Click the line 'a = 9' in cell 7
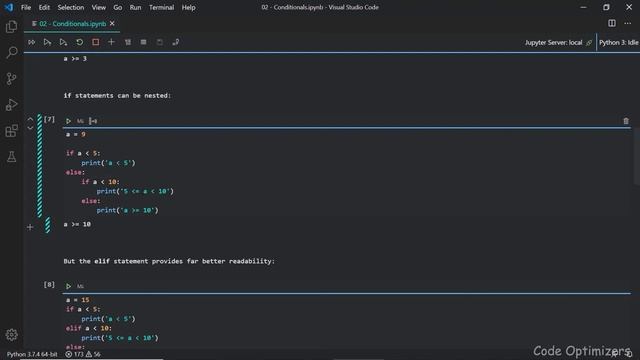Screen dimensions: 640x360 click(x=76, y=134)
